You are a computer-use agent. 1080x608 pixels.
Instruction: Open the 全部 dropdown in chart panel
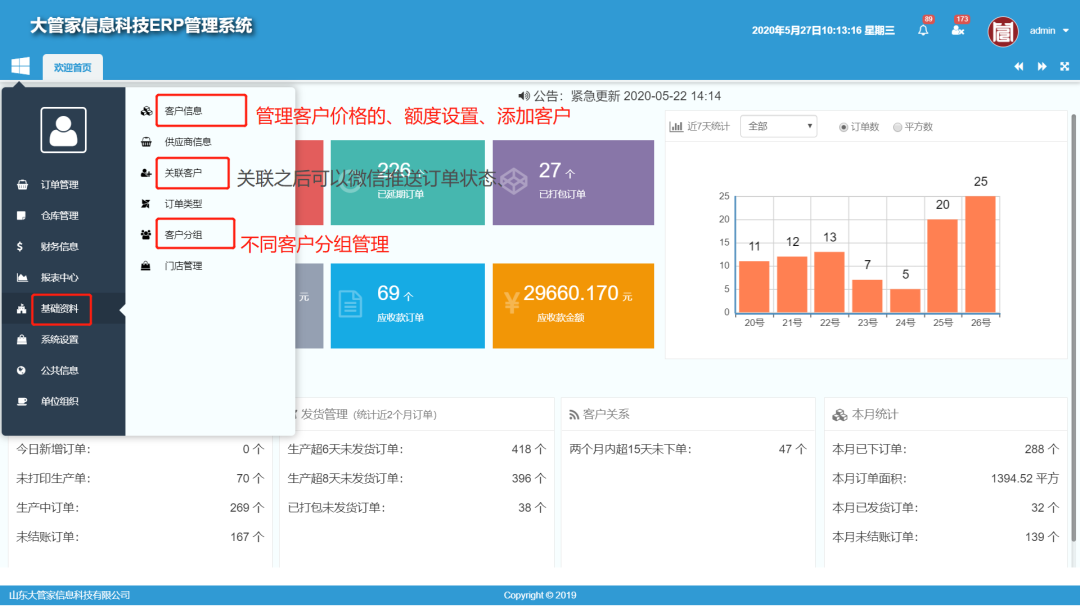[778, 126]
